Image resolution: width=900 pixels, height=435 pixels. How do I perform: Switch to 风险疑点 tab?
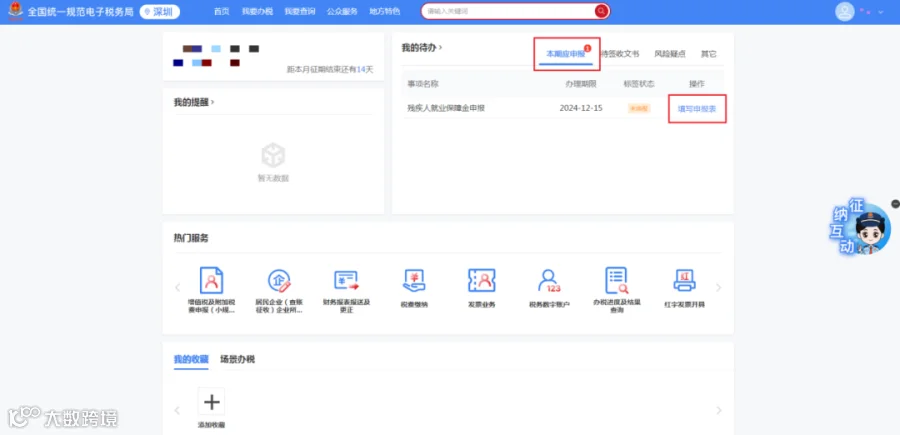coord(670,54)
